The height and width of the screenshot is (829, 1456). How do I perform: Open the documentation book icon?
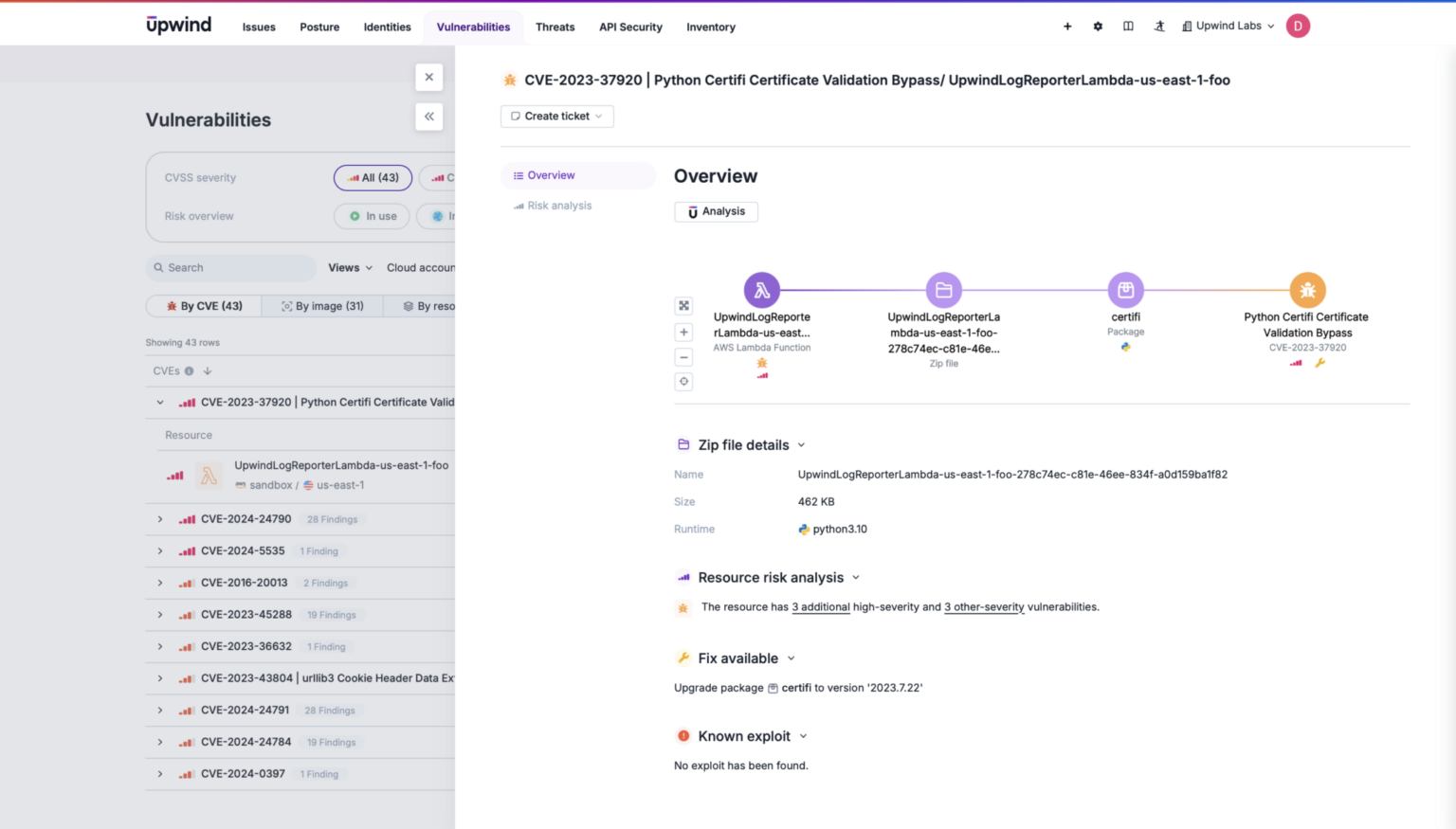[1128, 26]
